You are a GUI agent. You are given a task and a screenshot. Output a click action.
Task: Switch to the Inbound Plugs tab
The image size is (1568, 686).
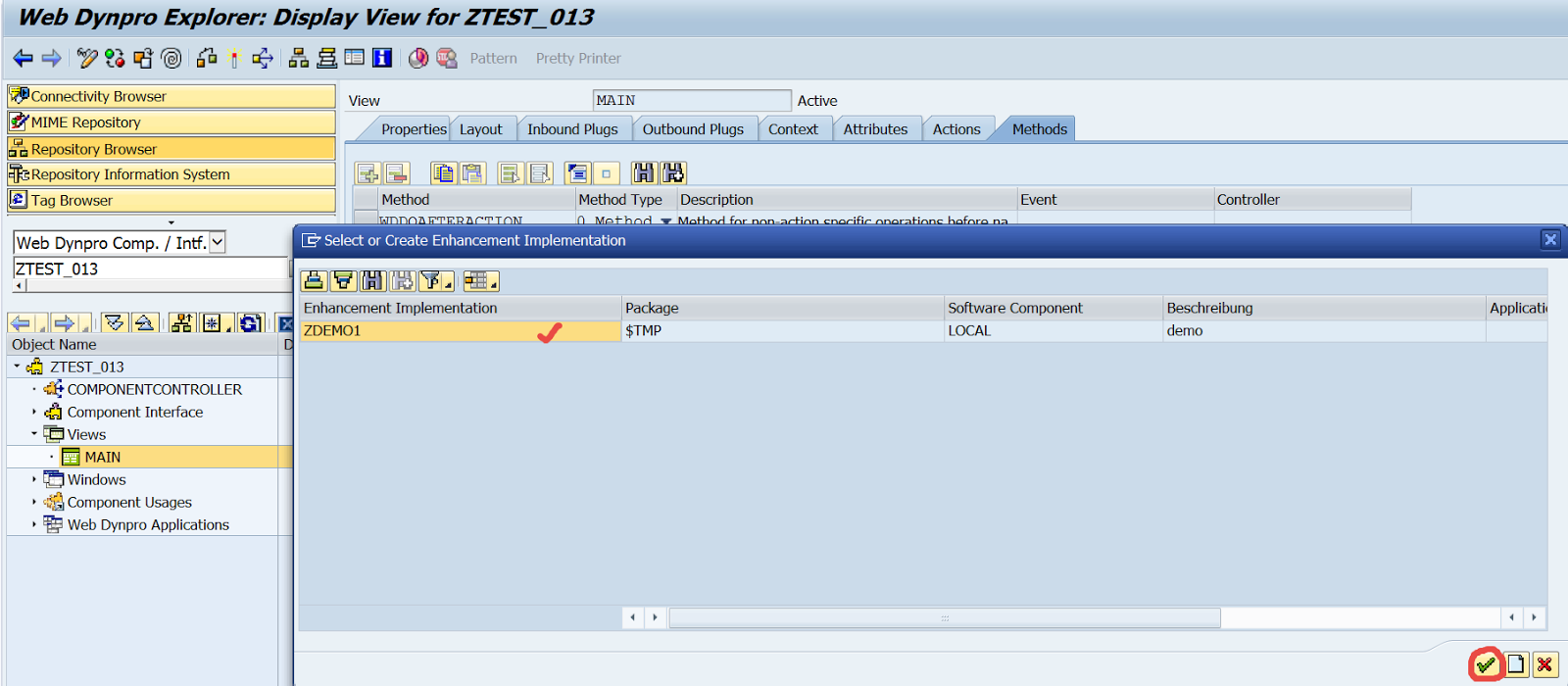[572, 129]
